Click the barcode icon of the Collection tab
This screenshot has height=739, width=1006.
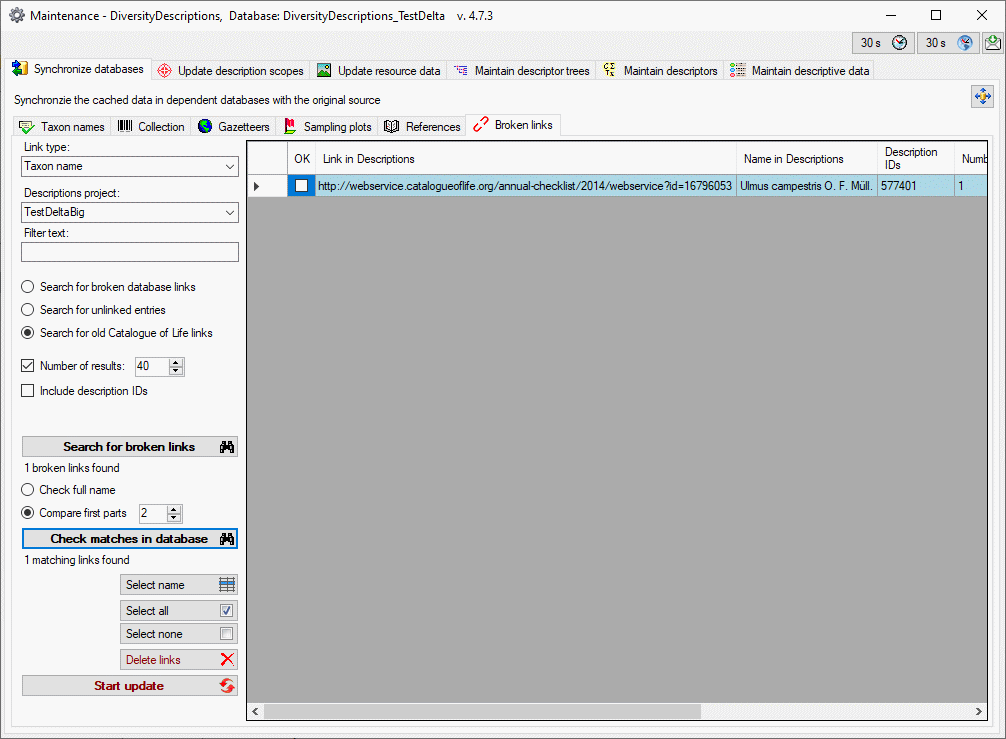click(125, 126)
